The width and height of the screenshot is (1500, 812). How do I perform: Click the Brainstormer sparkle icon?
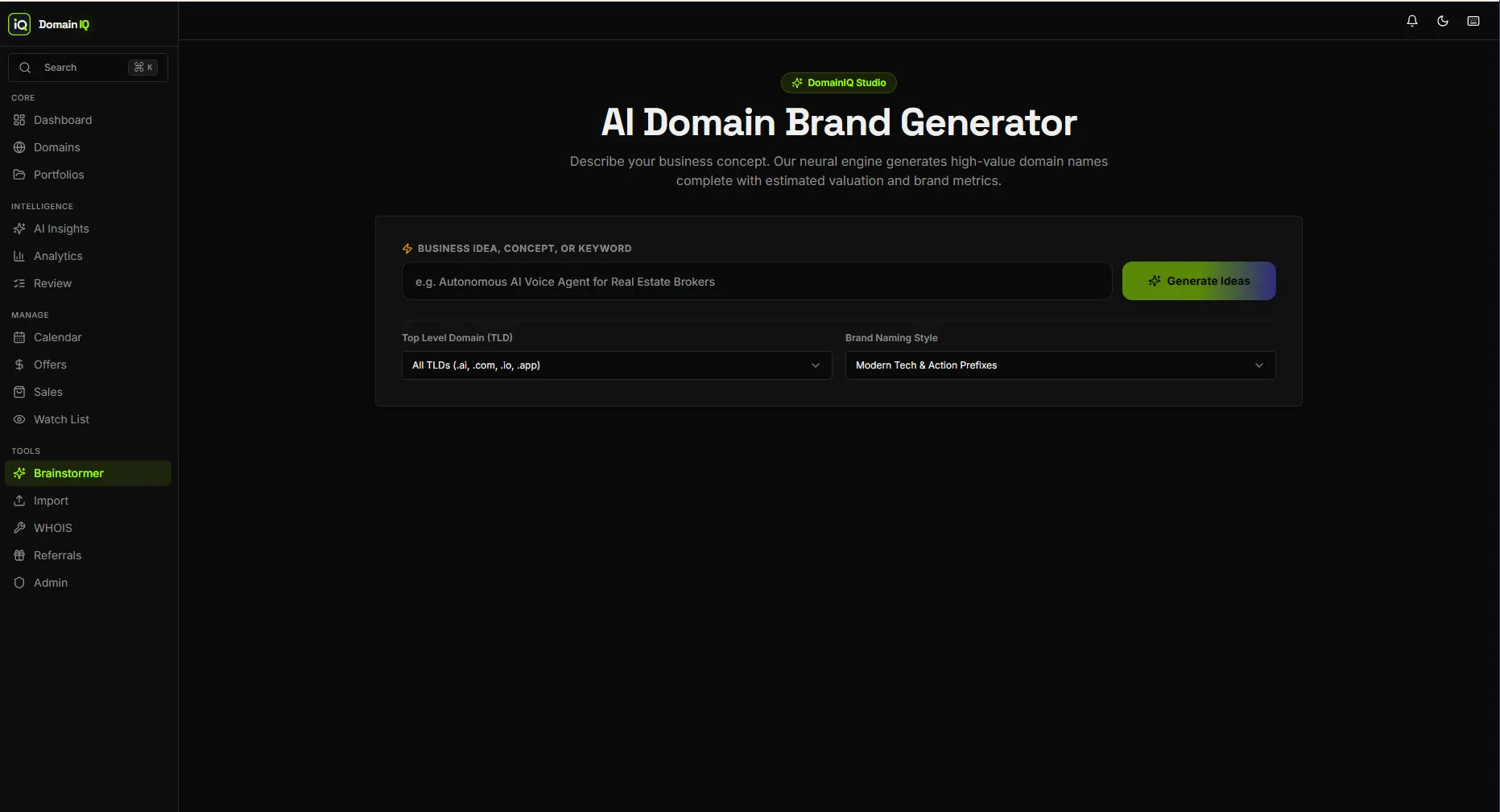(19, 473)
